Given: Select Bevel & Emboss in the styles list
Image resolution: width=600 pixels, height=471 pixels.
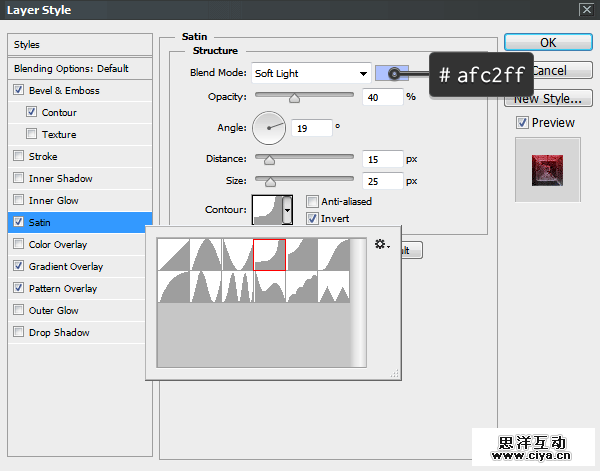Looking at the screenshot, I should (x=64, y=91).
